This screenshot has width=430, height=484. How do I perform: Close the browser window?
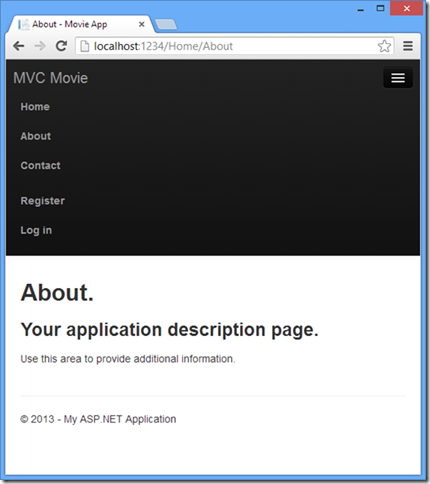pyautogui.click(x=407, y=9)
